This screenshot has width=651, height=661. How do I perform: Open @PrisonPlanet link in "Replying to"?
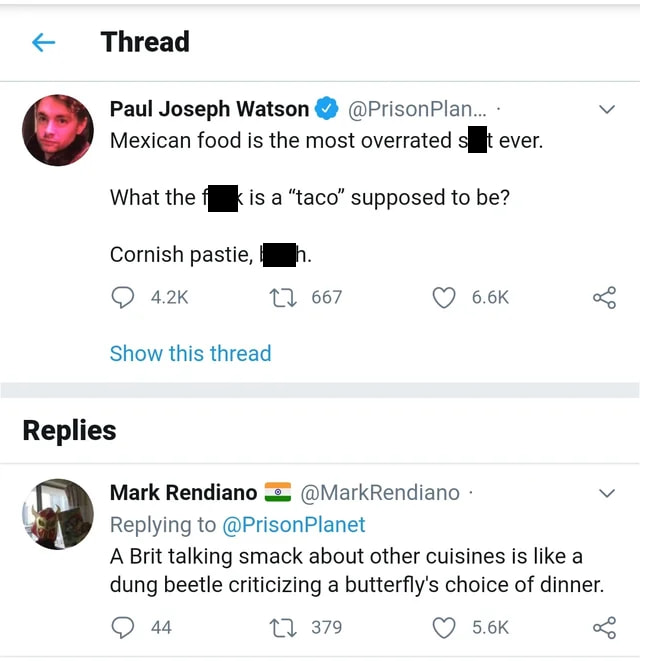(x=293, y=524)
